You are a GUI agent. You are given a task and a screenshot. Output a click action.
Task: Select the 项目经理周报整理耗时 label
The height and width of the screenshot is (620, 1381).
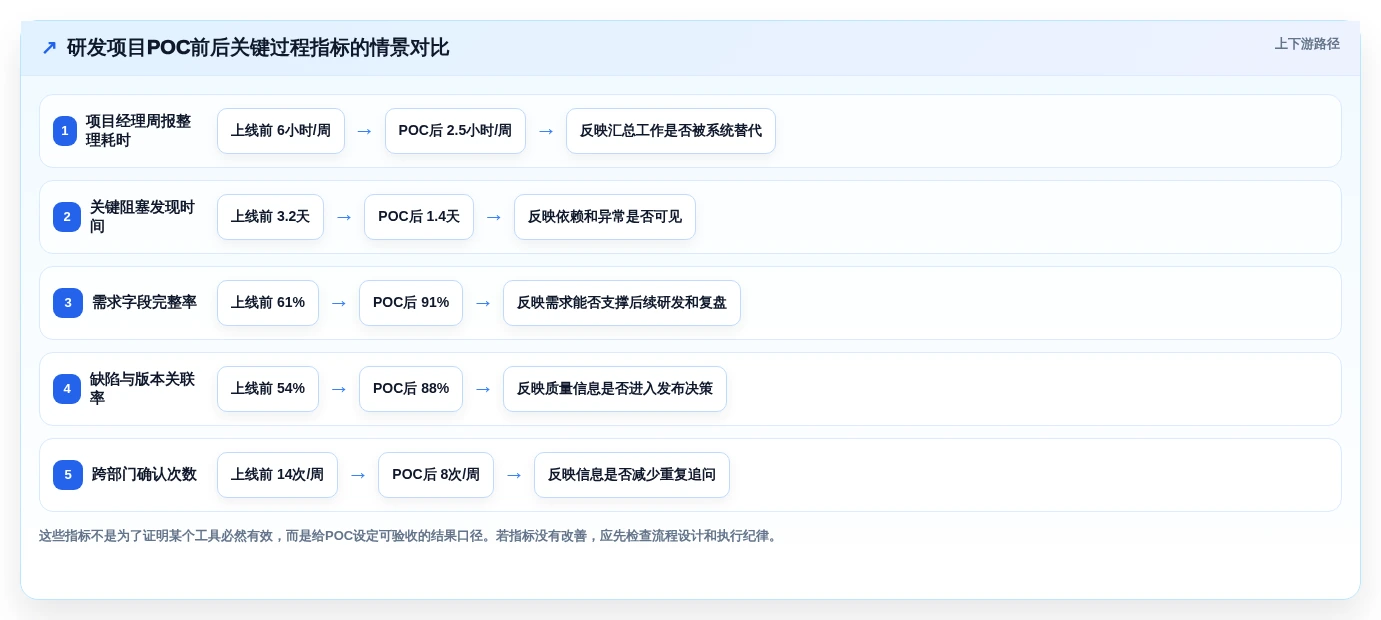138,131
